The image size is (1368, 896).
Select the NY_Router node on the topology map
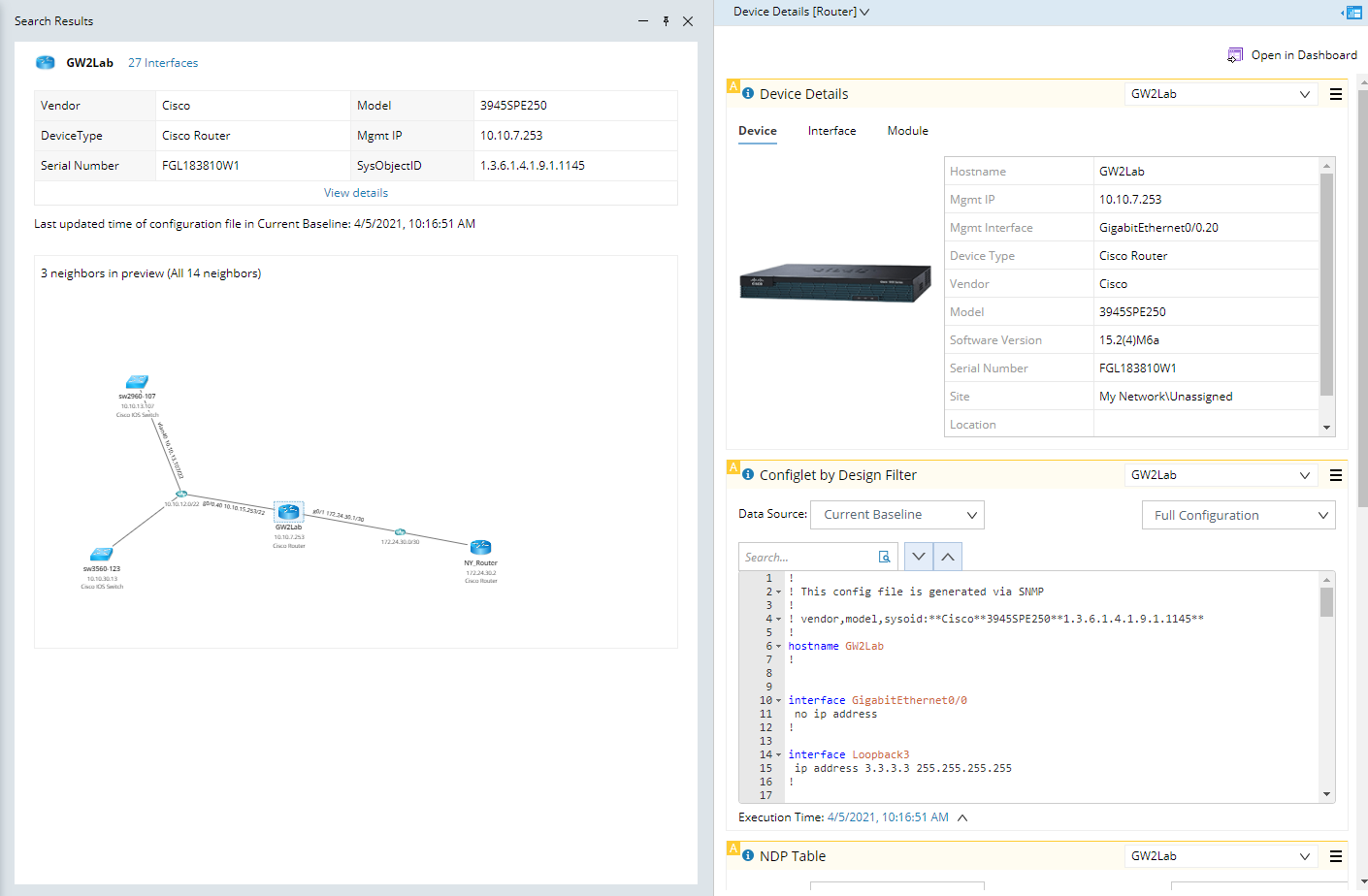pos(480,546)
